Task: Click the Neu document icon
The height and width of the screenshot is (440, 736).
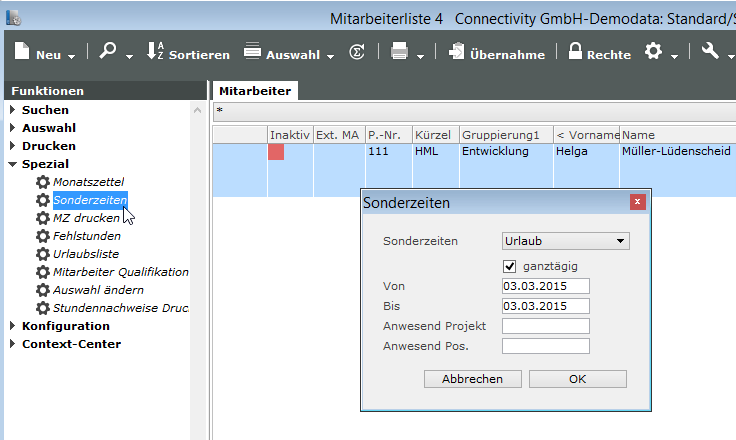Action: coord(22,52)
